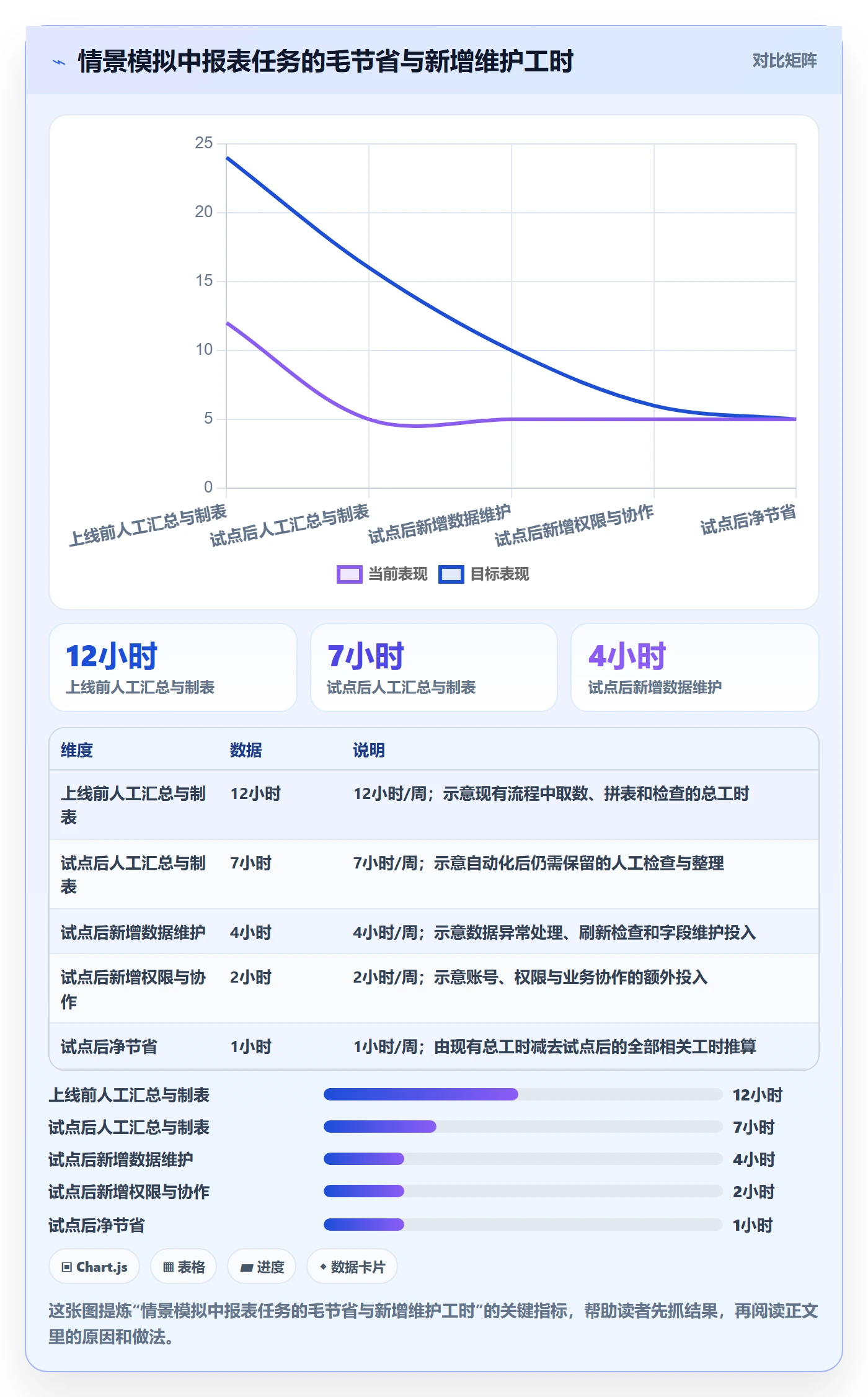Click the 对比矩阵 label in header
The height and width of the screenshot is (1397, 868).
[784, 61]
